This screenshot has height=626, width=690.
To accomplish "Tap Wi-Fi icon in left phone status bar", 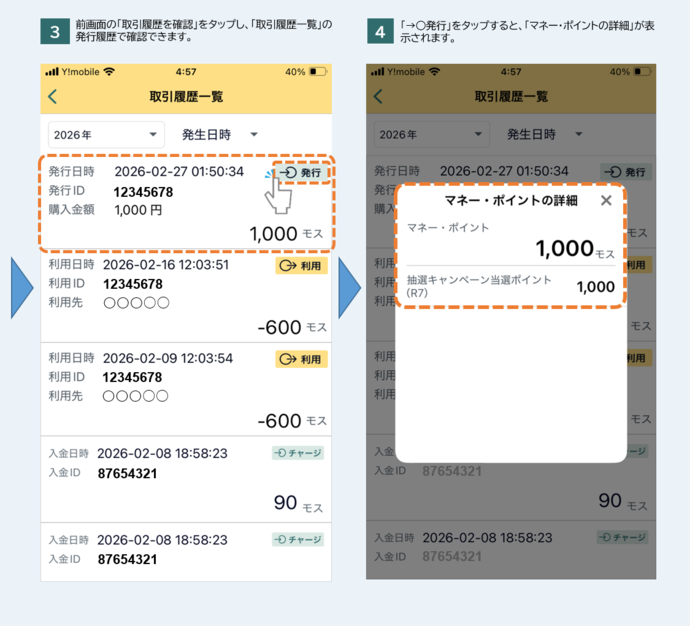I will tap(109, 72).
